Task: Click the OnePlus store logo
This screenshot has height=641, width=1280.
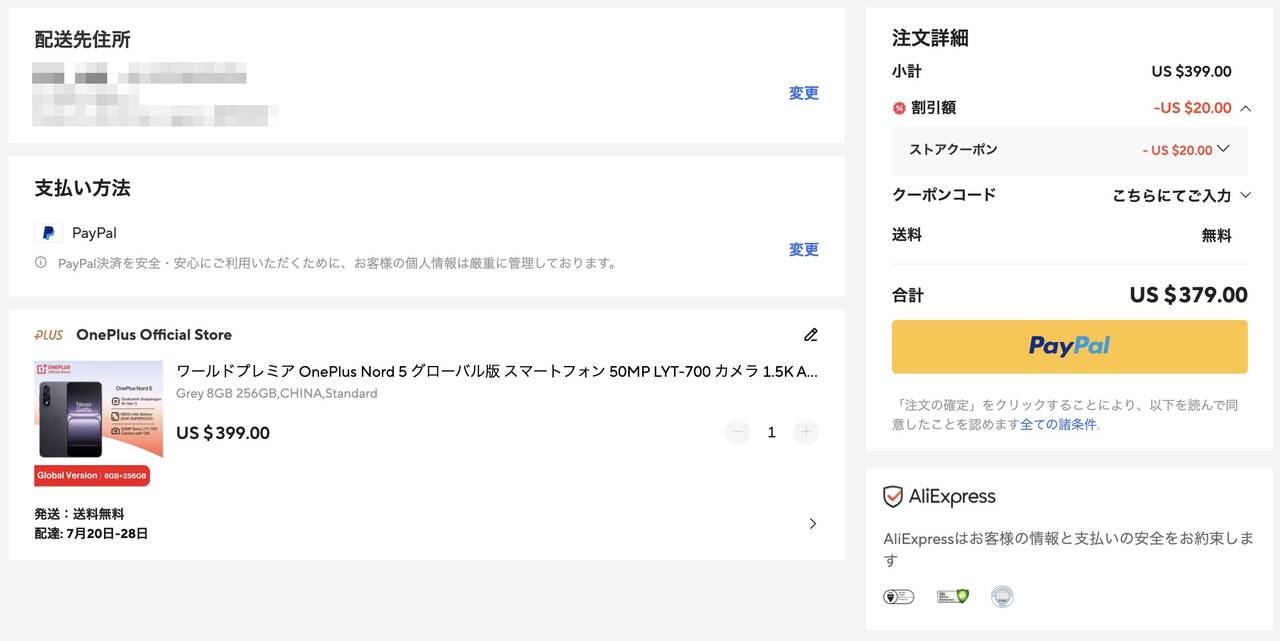Action: coord(49,335)
